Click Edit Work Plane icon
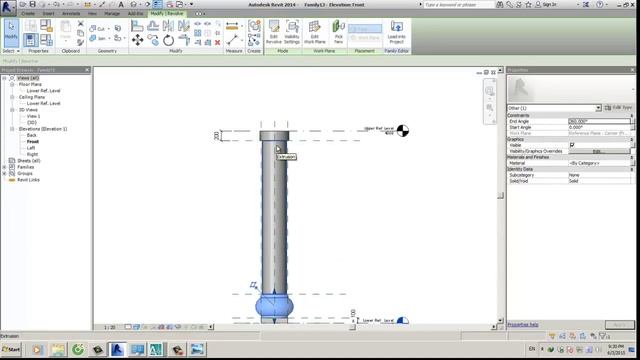The height and width of the screenshot is (360, 640). [x=314, y=32]
